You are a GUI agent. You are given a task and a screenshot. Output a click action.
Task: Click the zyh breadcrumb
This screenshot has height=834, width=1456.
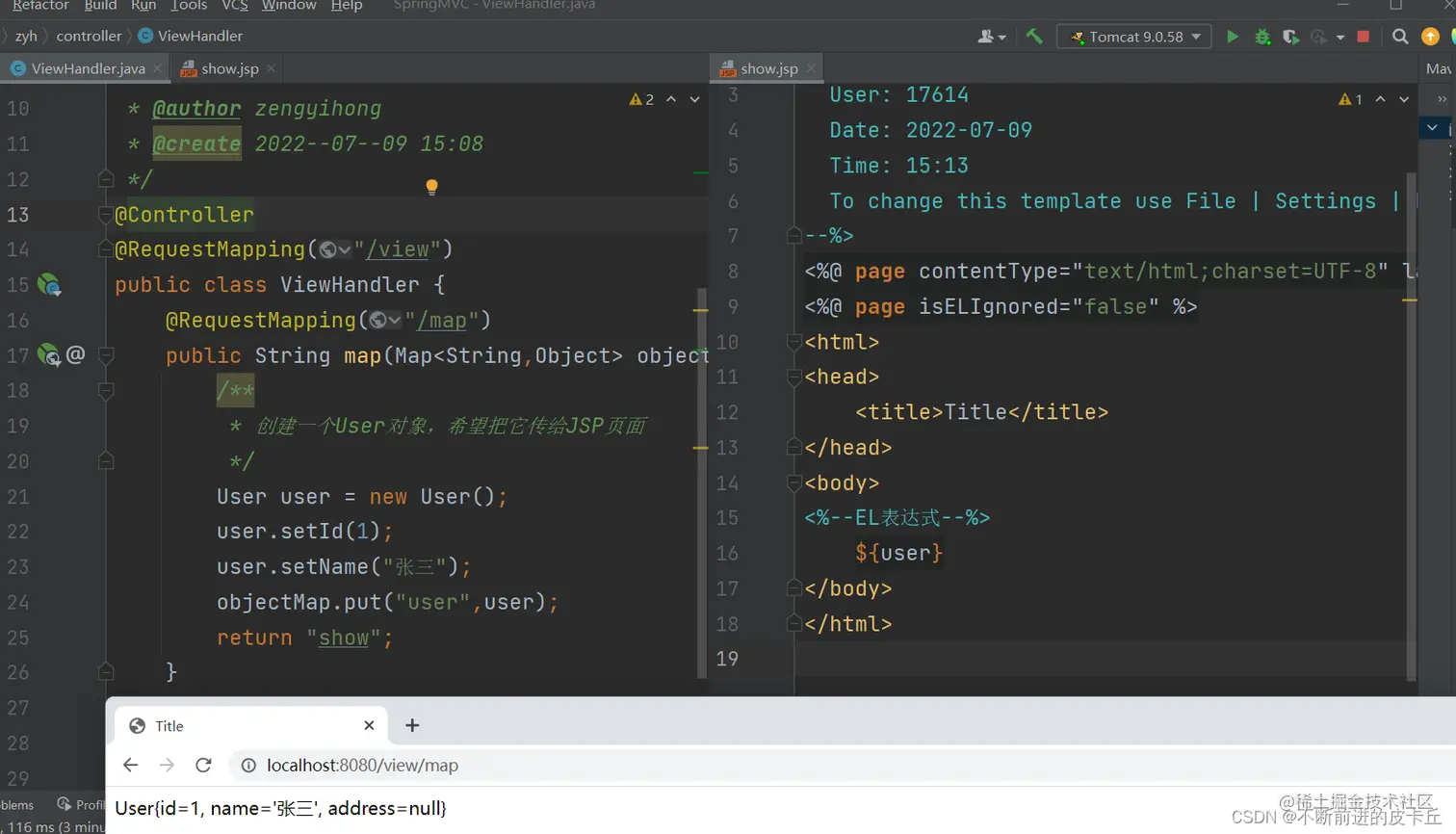pos(26,36)
